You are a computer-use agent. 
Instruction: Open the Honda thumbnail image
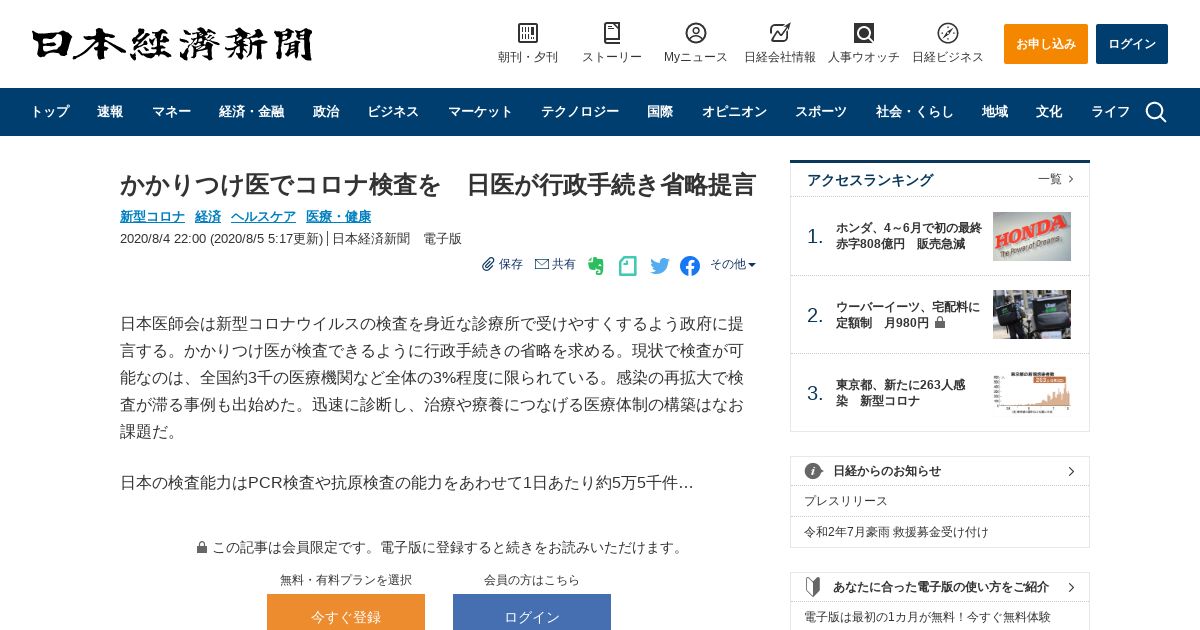click(x=1032, y=236)
